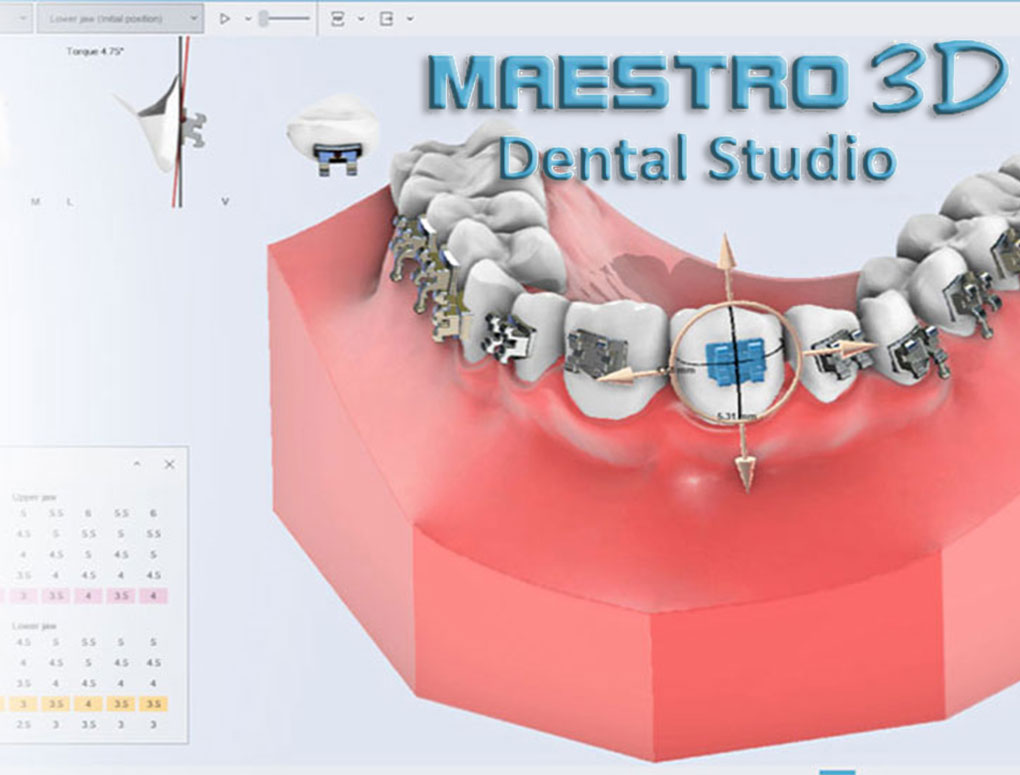The image size is (1020, 775).
Task: Click the M axis label
Action: pyautogui.click(x=35, y=202)
